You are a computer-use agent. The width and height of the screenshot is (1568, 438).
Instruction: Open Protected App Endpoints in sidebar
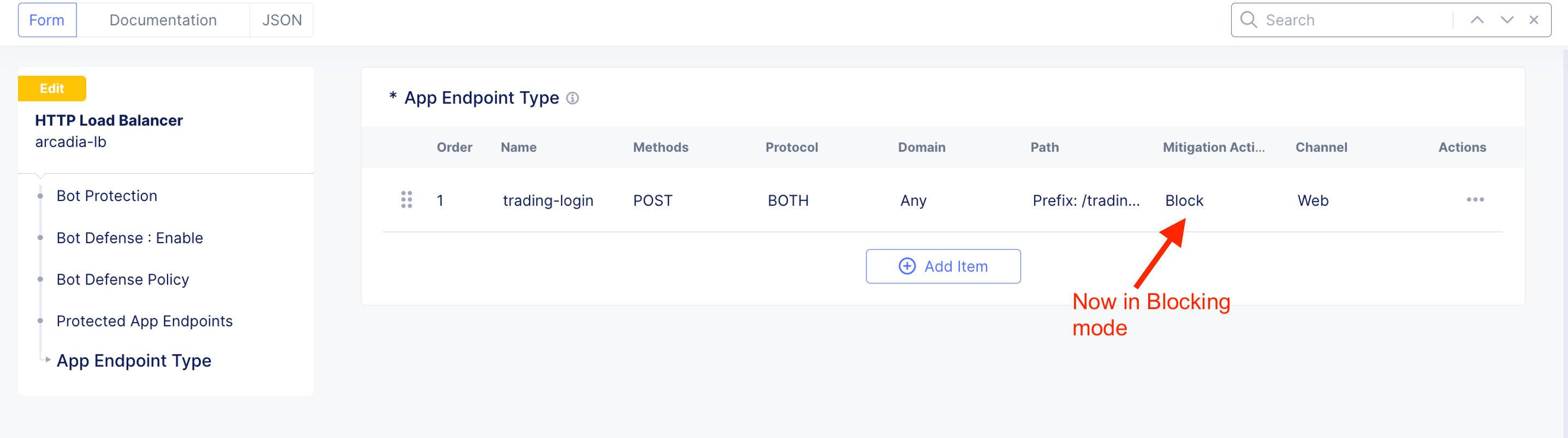click(144, 321)
